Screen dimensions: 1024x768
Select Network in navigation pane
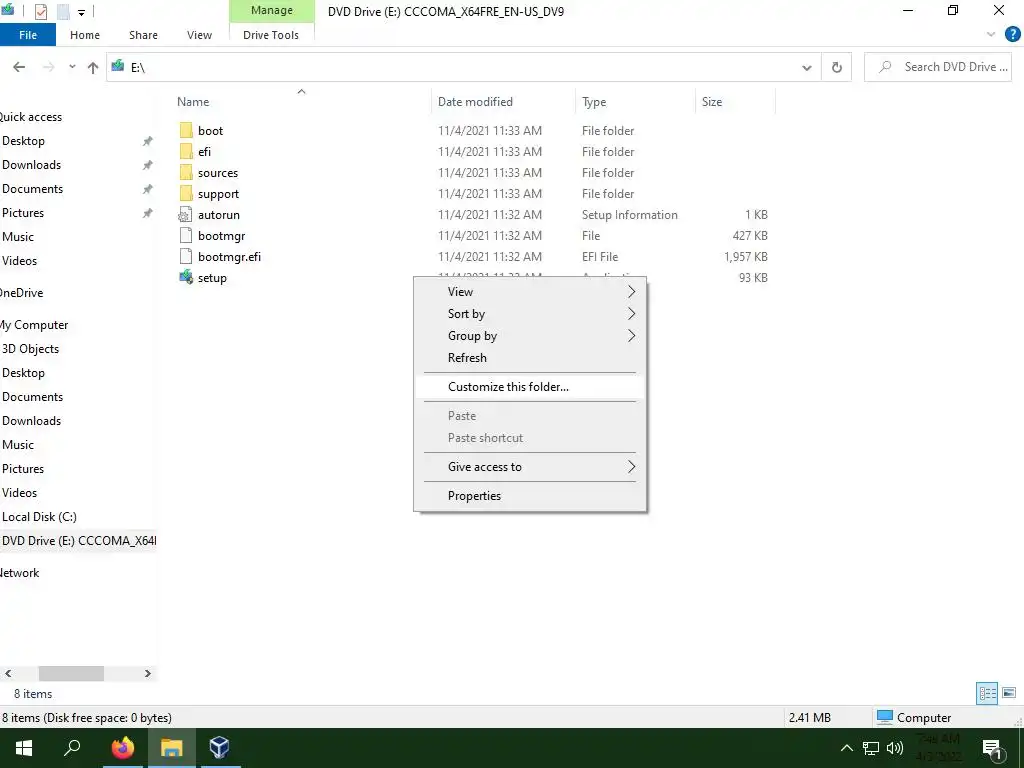tap(20, 573)
